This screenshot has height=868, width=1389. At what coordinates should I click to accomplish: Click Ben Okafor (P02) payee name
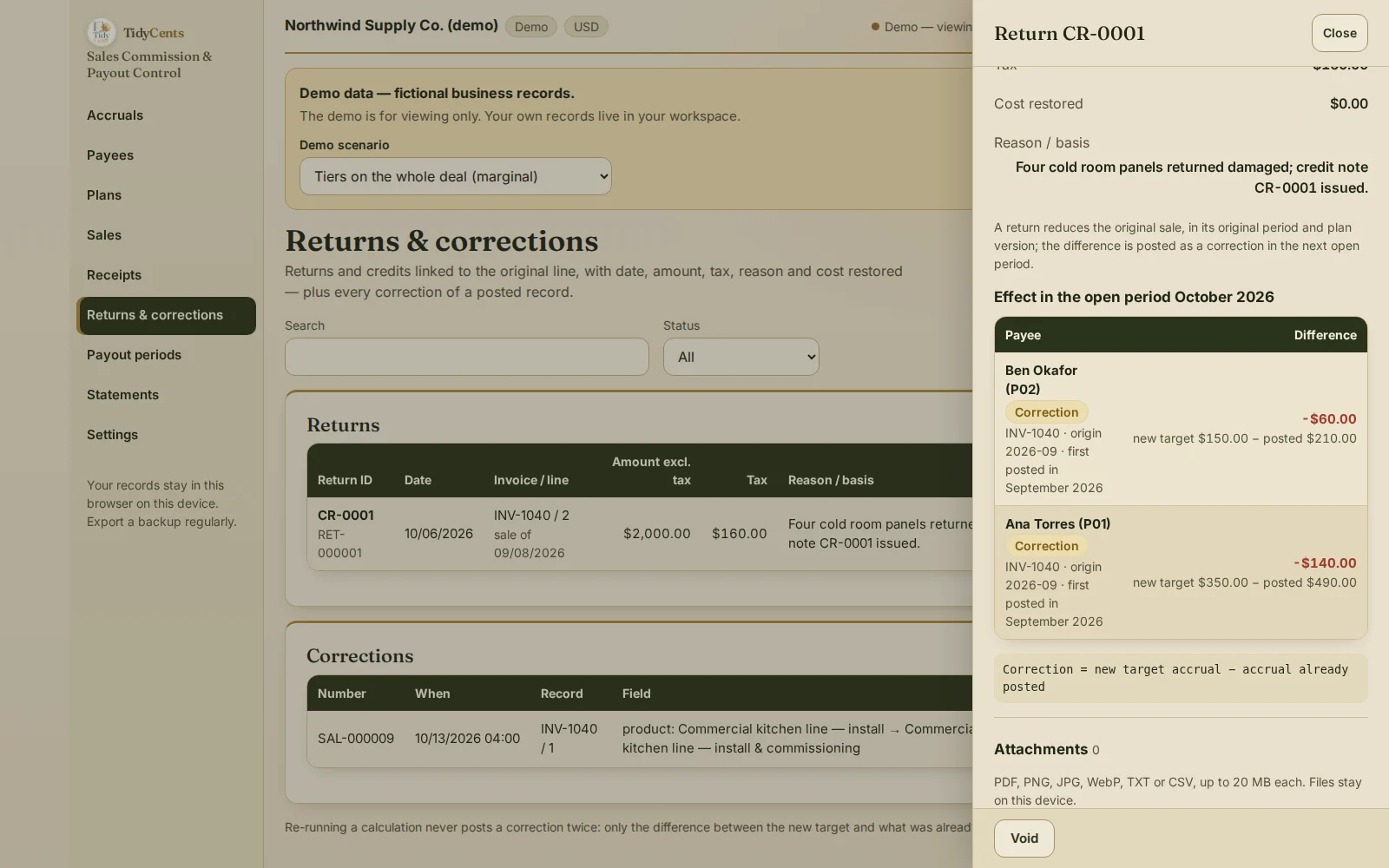tap(1041, 379)
